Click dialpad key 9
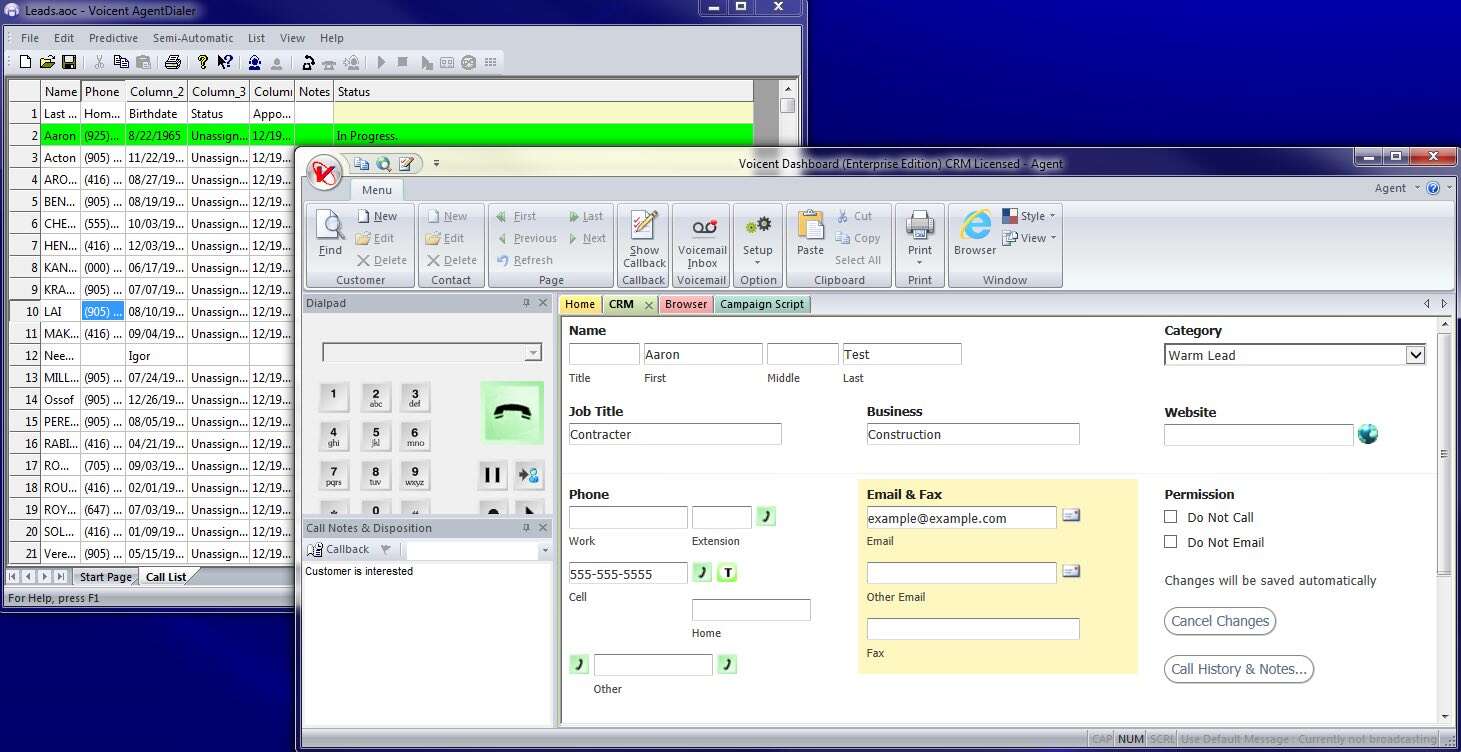The image size is (1461, 752). 415,475
